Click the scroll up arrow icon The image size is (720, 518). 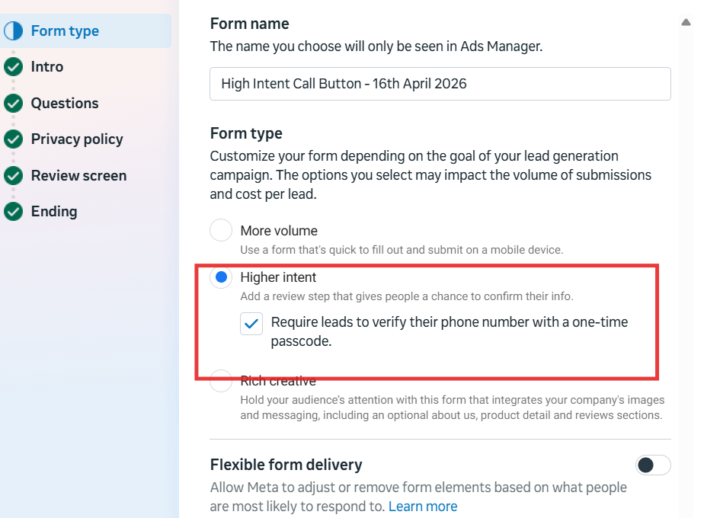click(x=686, y=22)
